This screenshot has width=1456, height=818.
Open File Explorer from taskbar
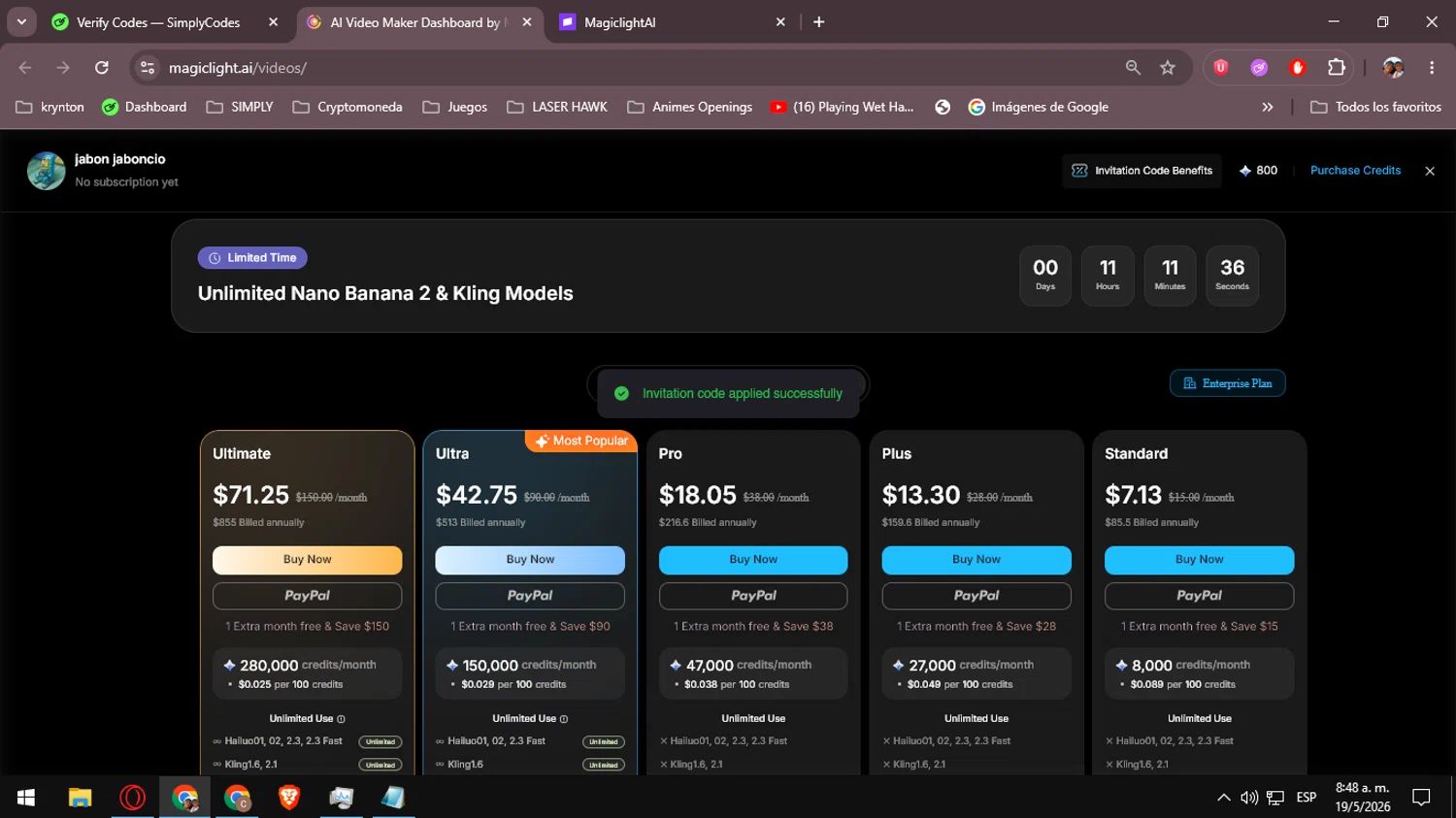[x=80, y=798]
